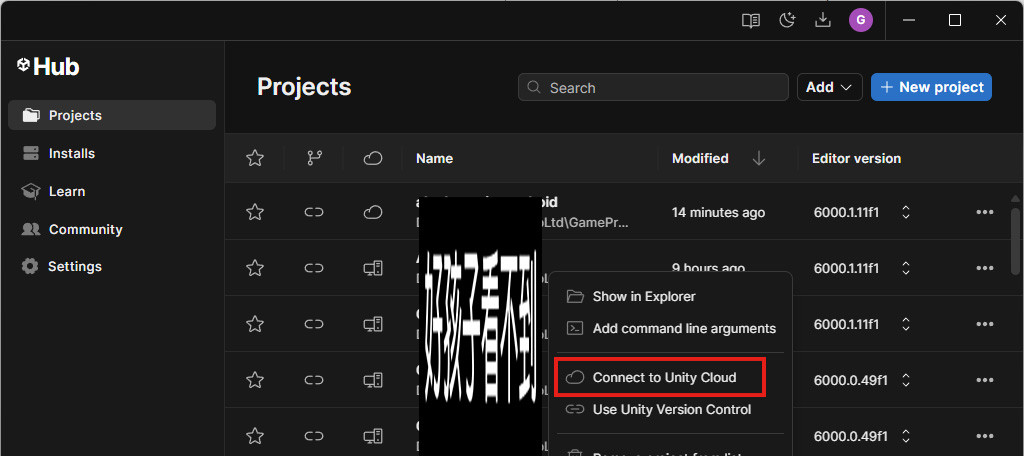Click the Editor version column header
This screenshot has width=1024, height=456.
click(x=856, y=158)
